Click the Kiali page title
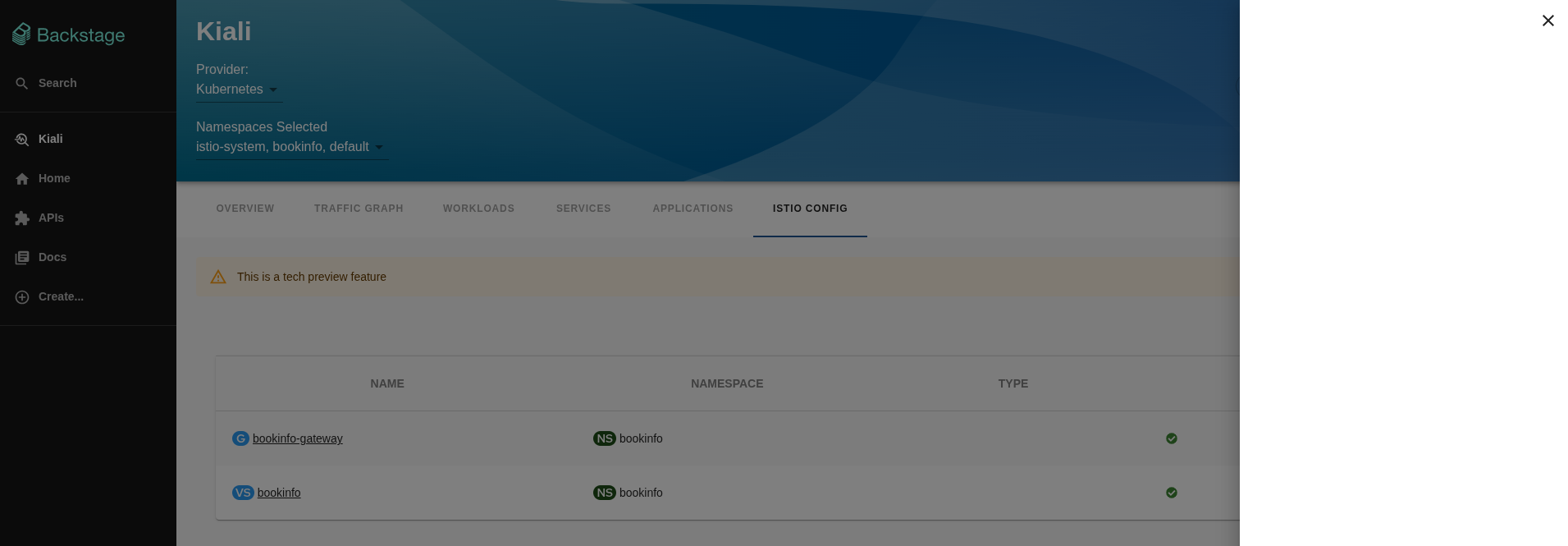The width and height of the screenshot is (1568, 546). [224, 31]
